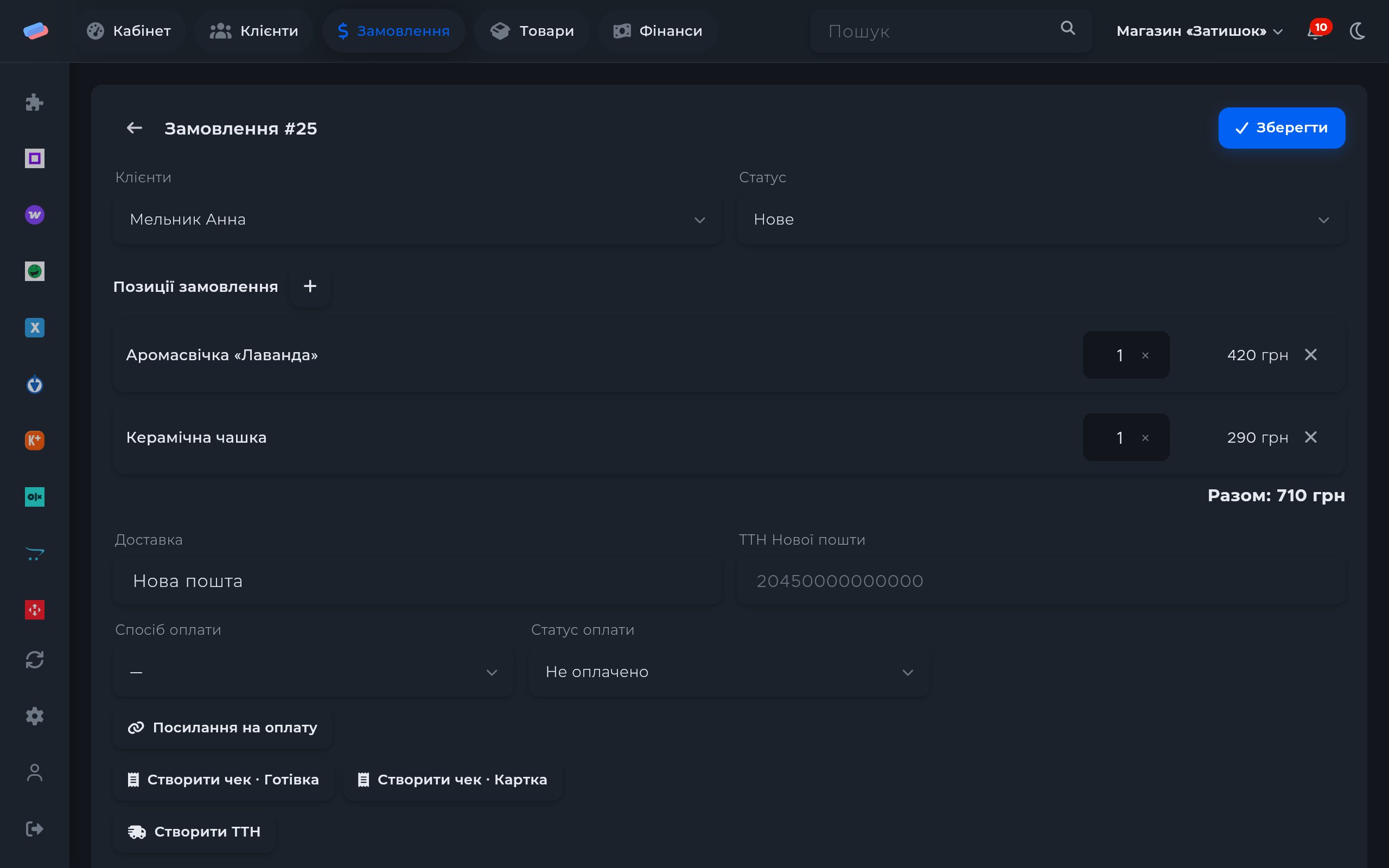The width and height of the screenshot is (1389, 868).
Task: Click Посилання на оплату button
Action: (222, 728)
